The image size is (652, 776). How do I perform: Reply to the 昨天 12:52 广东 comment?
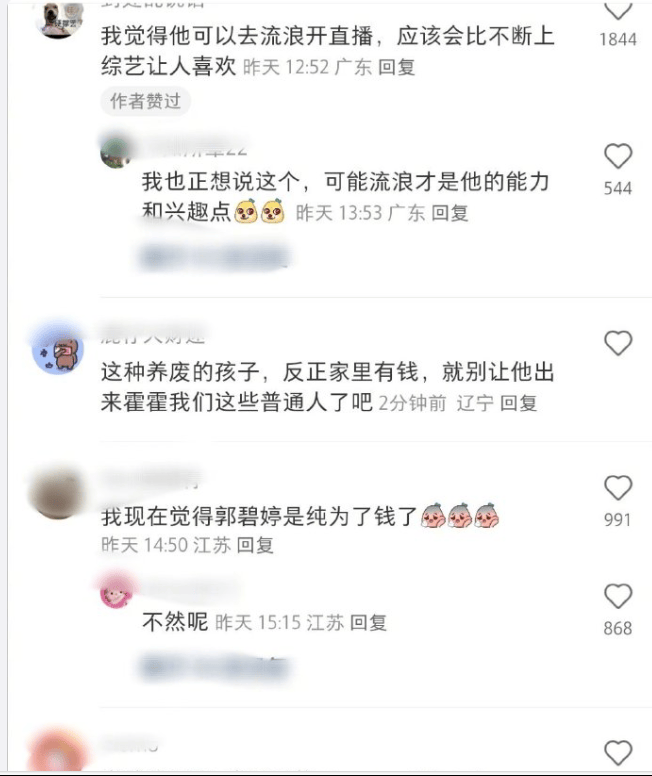coord(396,67)
